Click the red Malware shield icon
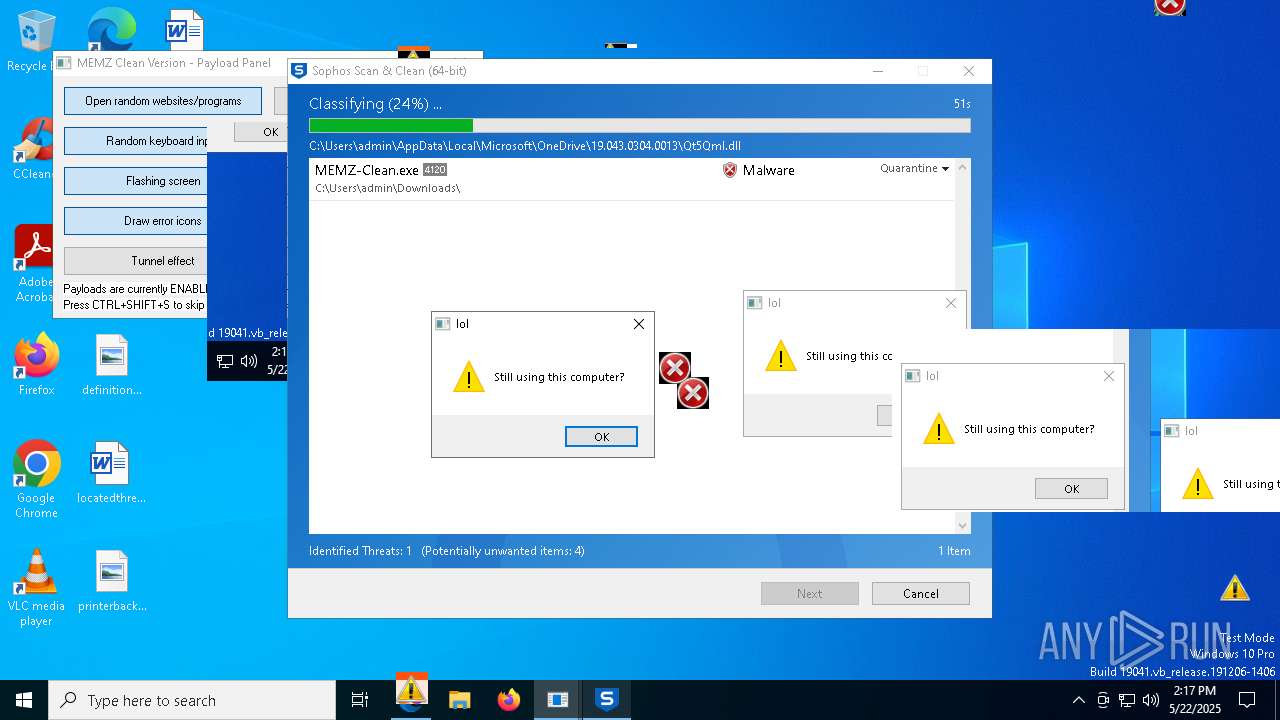 [730, 170]
